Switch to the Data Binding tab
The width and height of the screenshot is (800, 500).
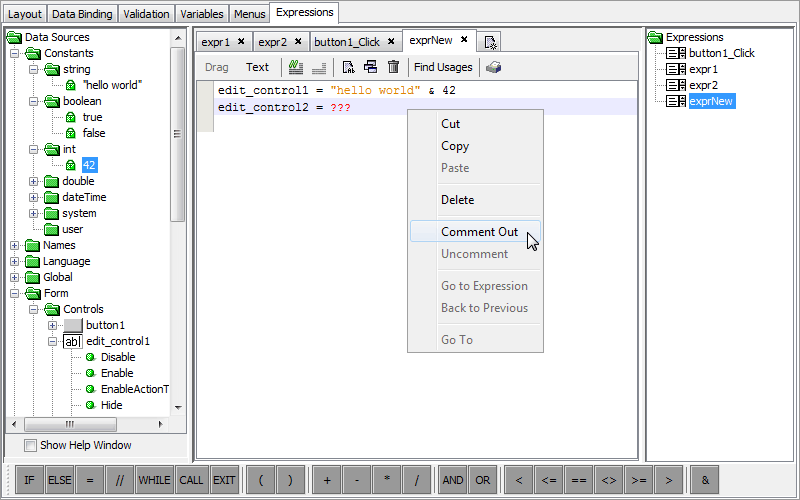[82, 14]
